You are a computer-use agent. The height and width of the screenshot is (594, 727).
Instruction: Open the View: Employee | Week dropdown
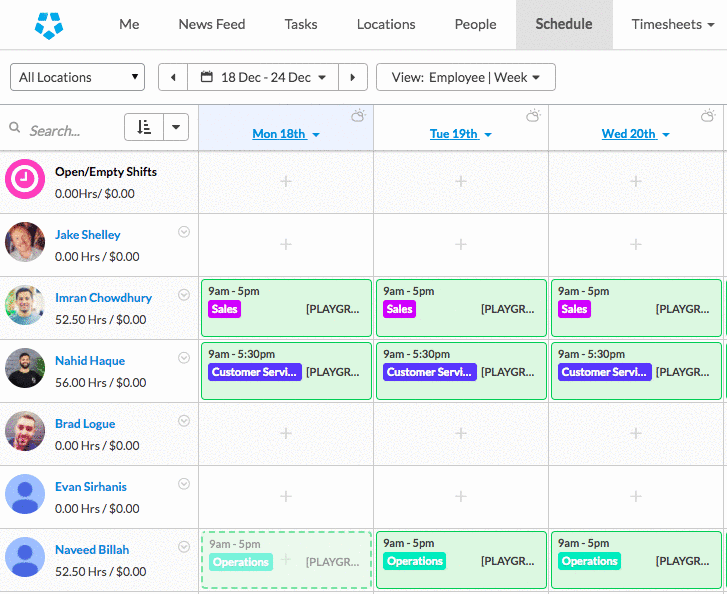(x=465, y=77)
